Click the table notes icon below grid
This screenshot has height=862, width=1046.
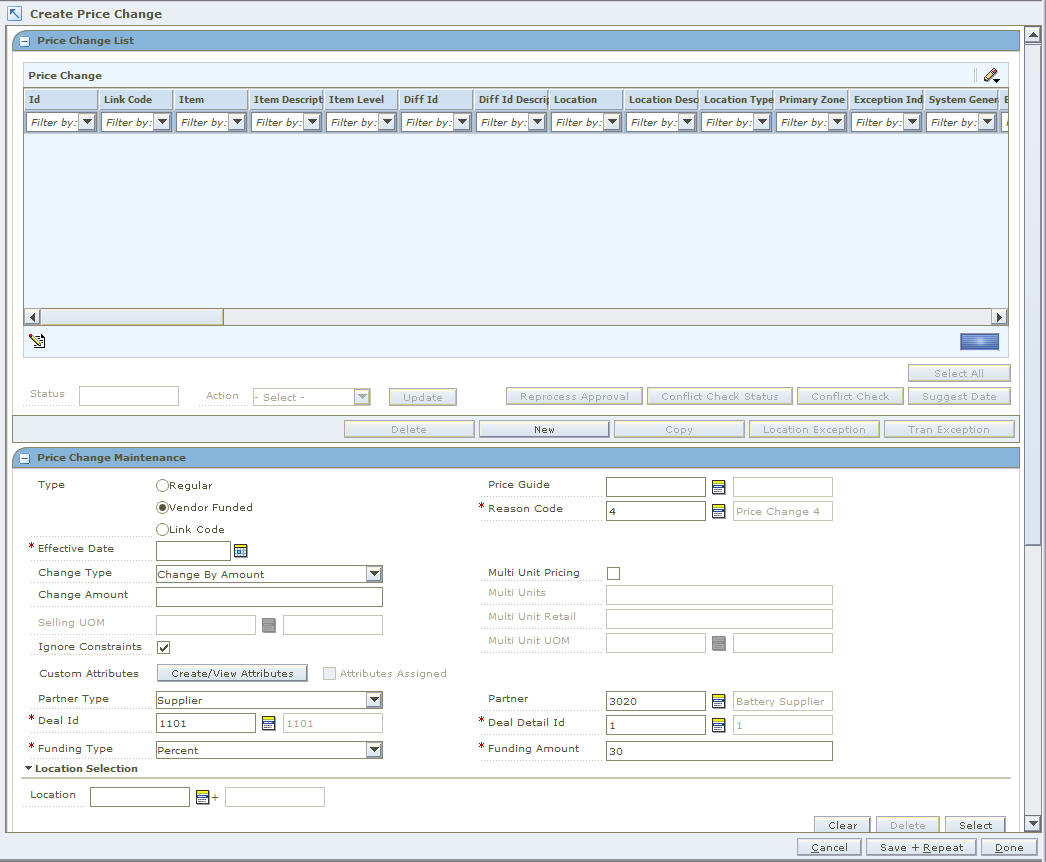coord(37,341)
